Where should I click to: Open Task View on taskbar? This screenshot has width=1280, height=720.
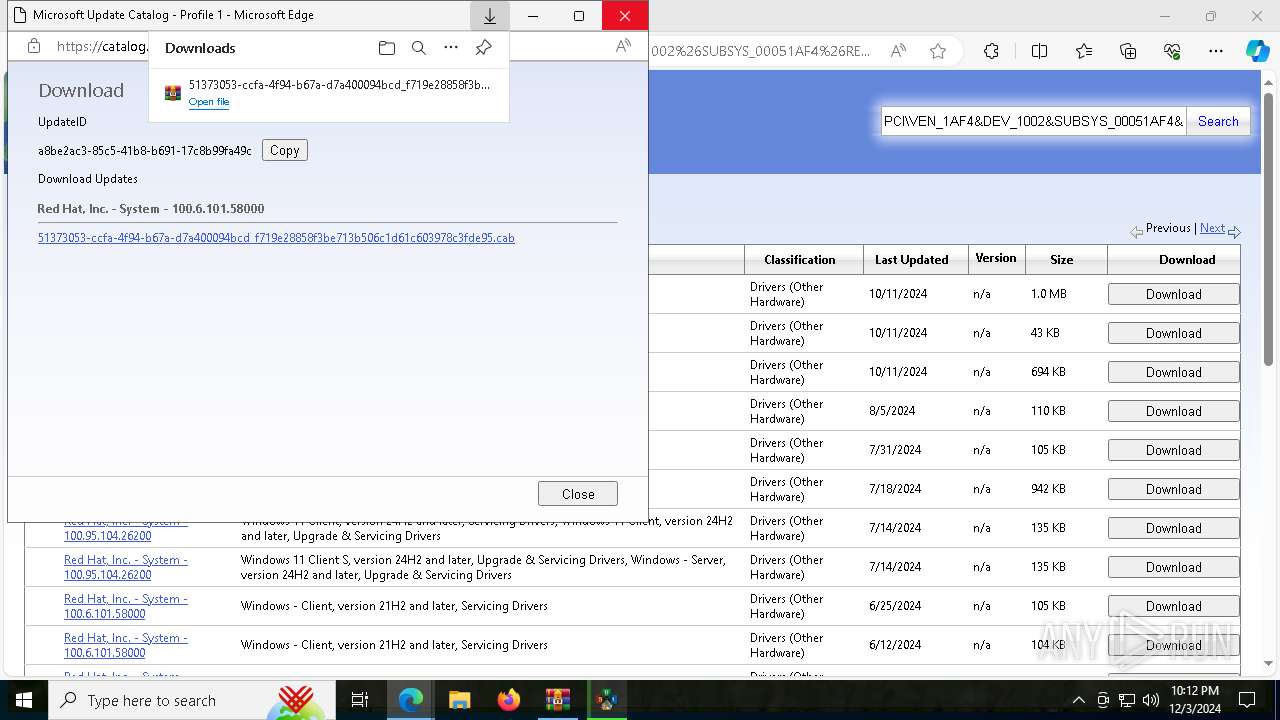pyautogui.click(x=360, y=700)
